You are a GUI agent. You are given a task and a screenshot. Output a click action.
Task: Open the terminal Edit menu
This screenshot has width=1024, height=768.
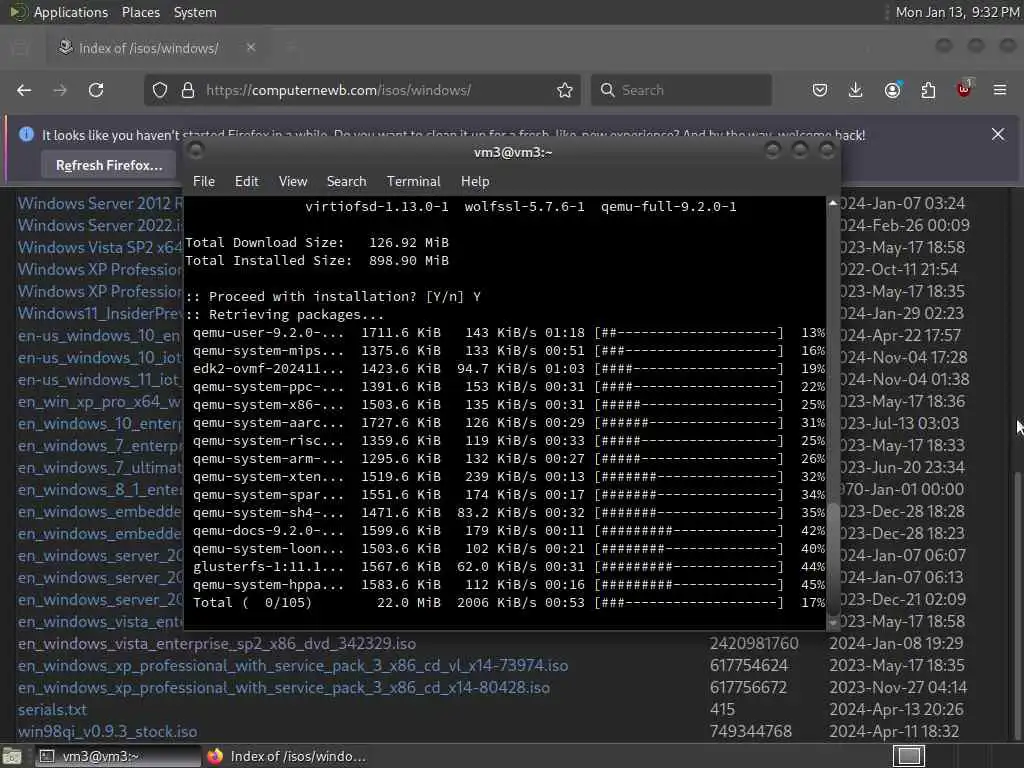click(x=246, y=182)
